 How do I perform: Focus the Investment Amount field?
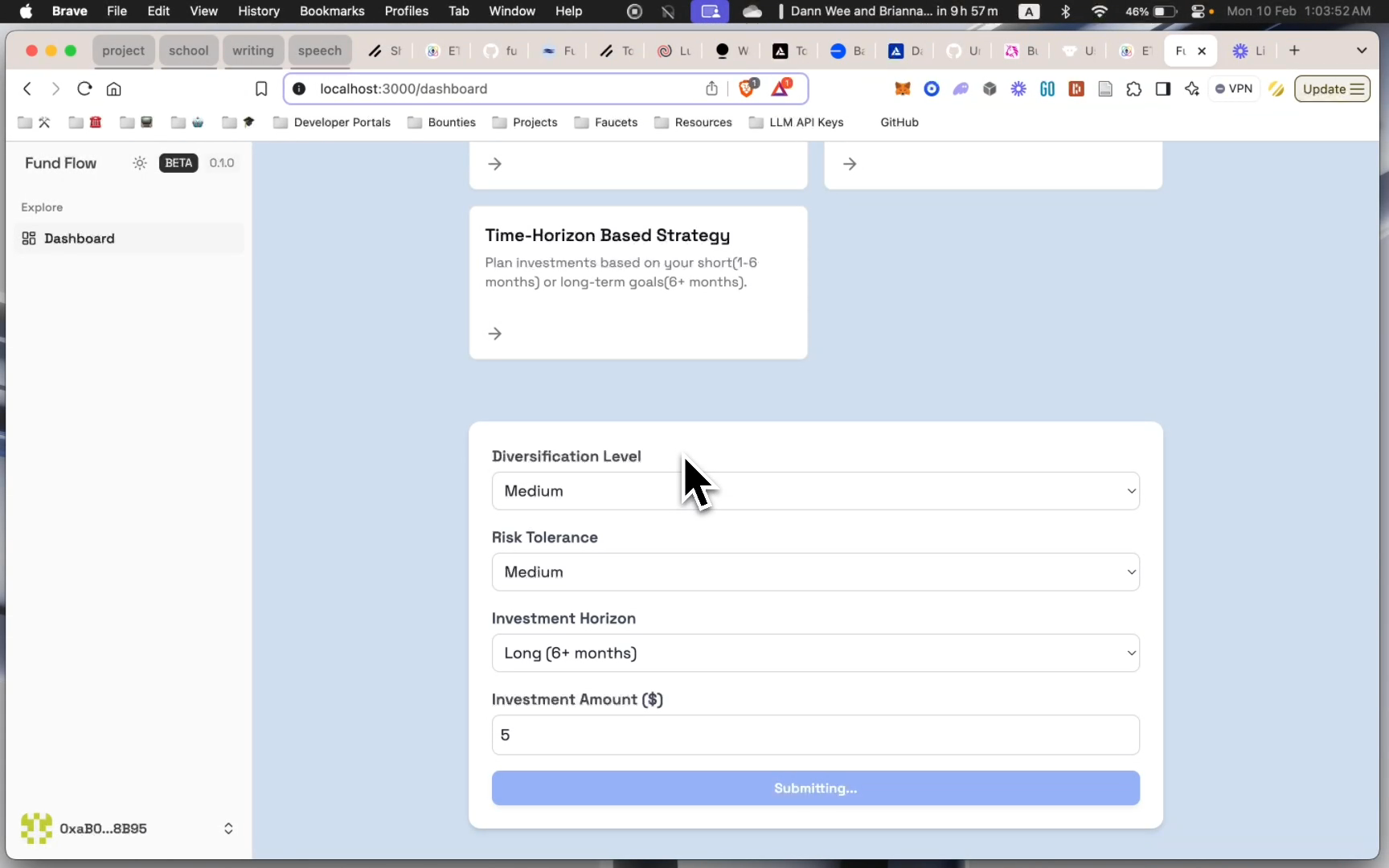815,735
